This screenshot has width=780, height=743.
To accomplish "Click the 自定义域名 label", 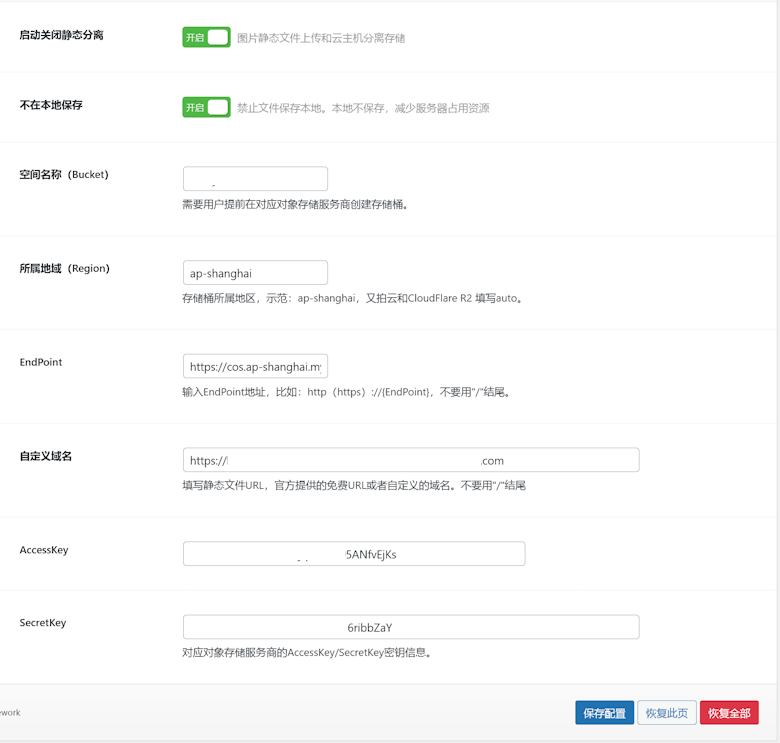I will pos(46,456).
